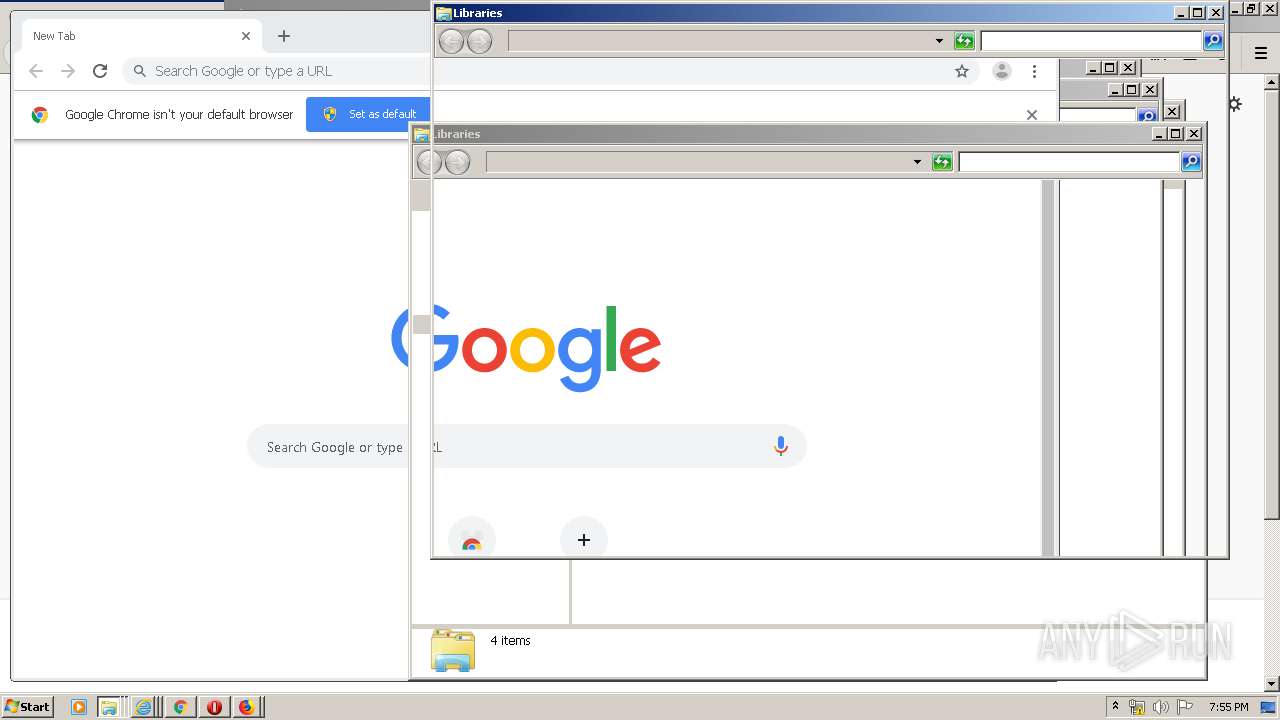Open Action Center flag icon
Image resolution: width=1280 pixels, height=720 pixels.
(1185, 707)
